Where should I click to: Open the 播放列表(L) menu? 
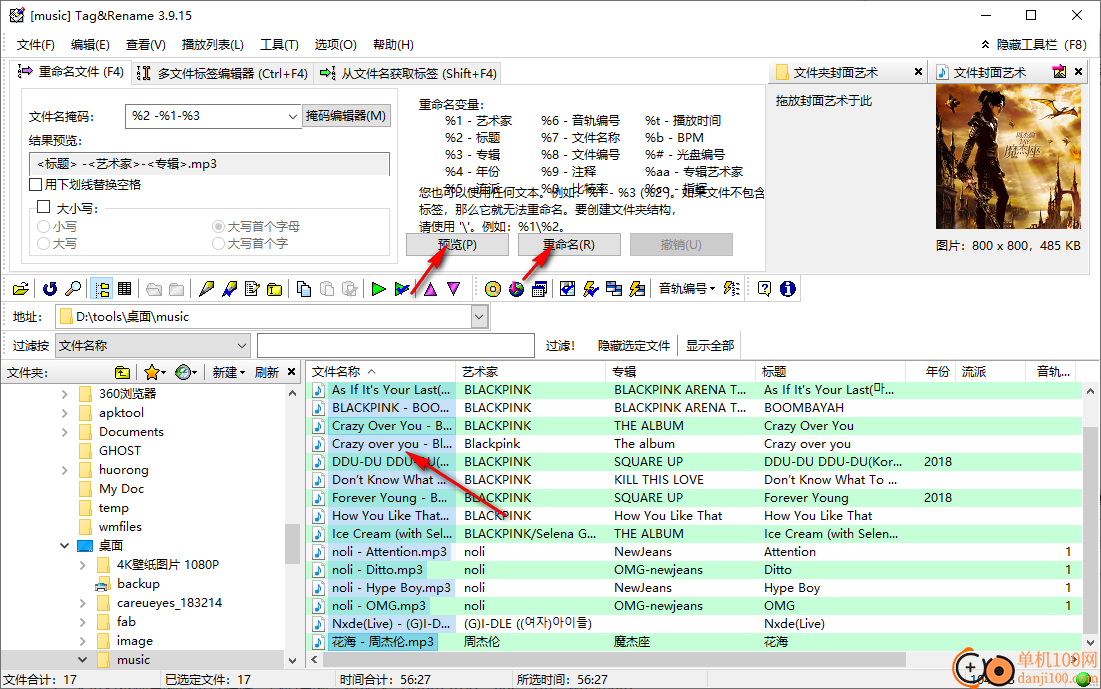[x=213, y=45]
